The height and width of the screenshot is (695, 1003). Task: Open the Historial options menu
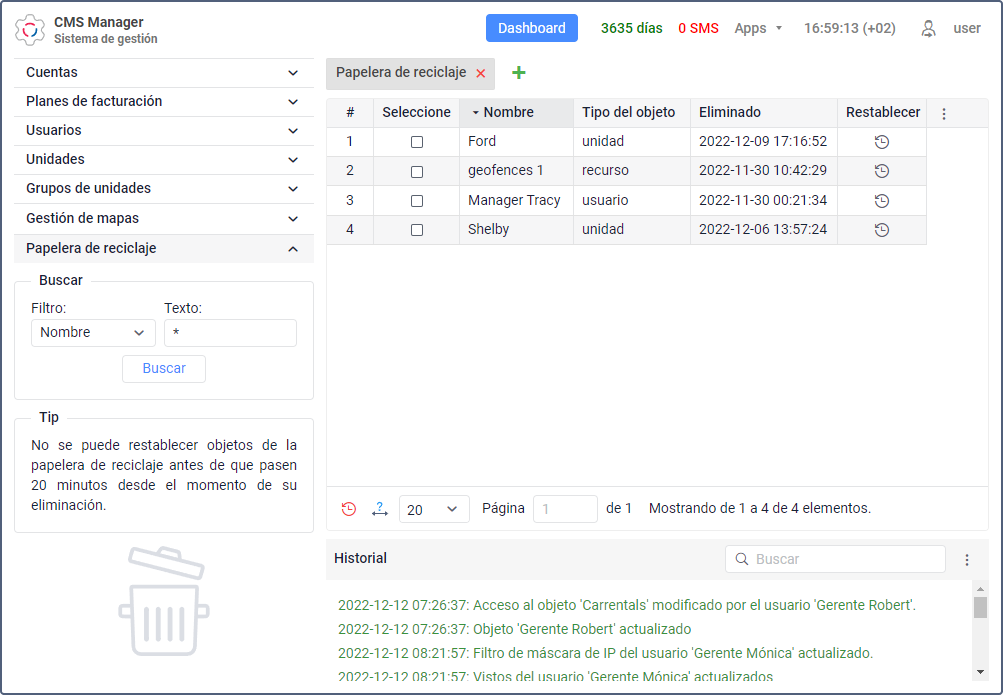(966, 560)
